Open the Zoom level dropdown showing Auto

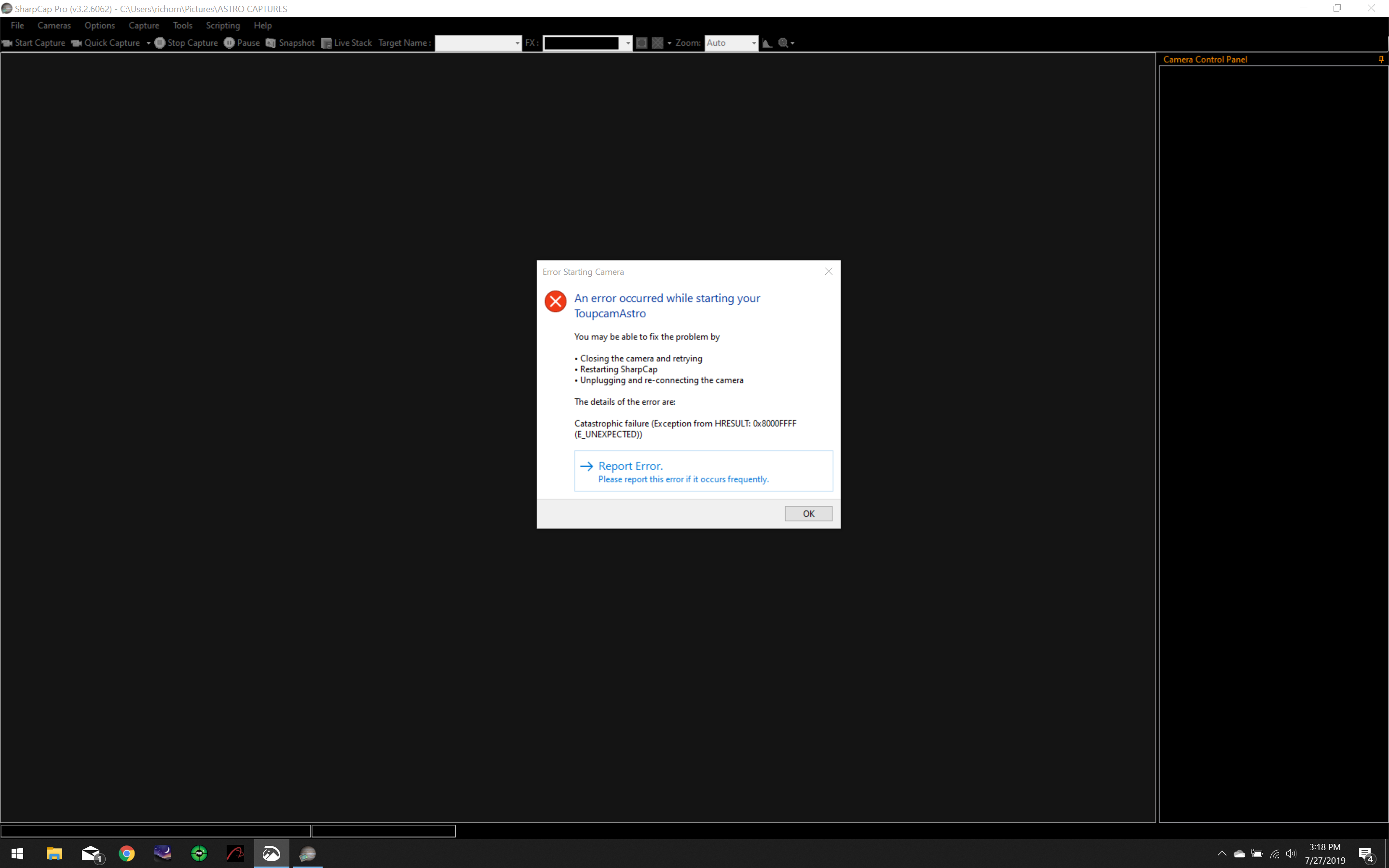click(731, 43)
